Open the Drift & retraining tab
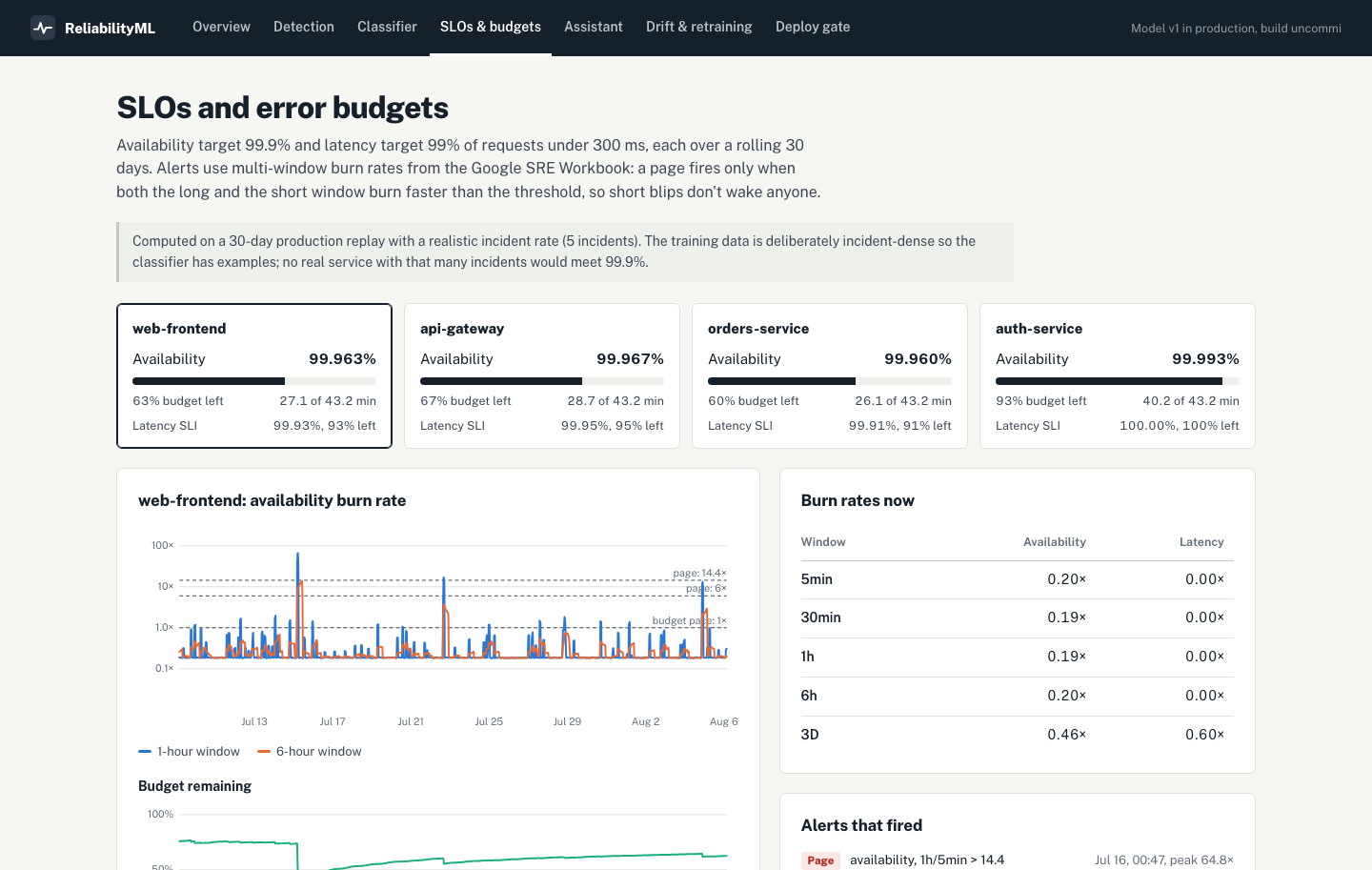 (x=699, y=27)
